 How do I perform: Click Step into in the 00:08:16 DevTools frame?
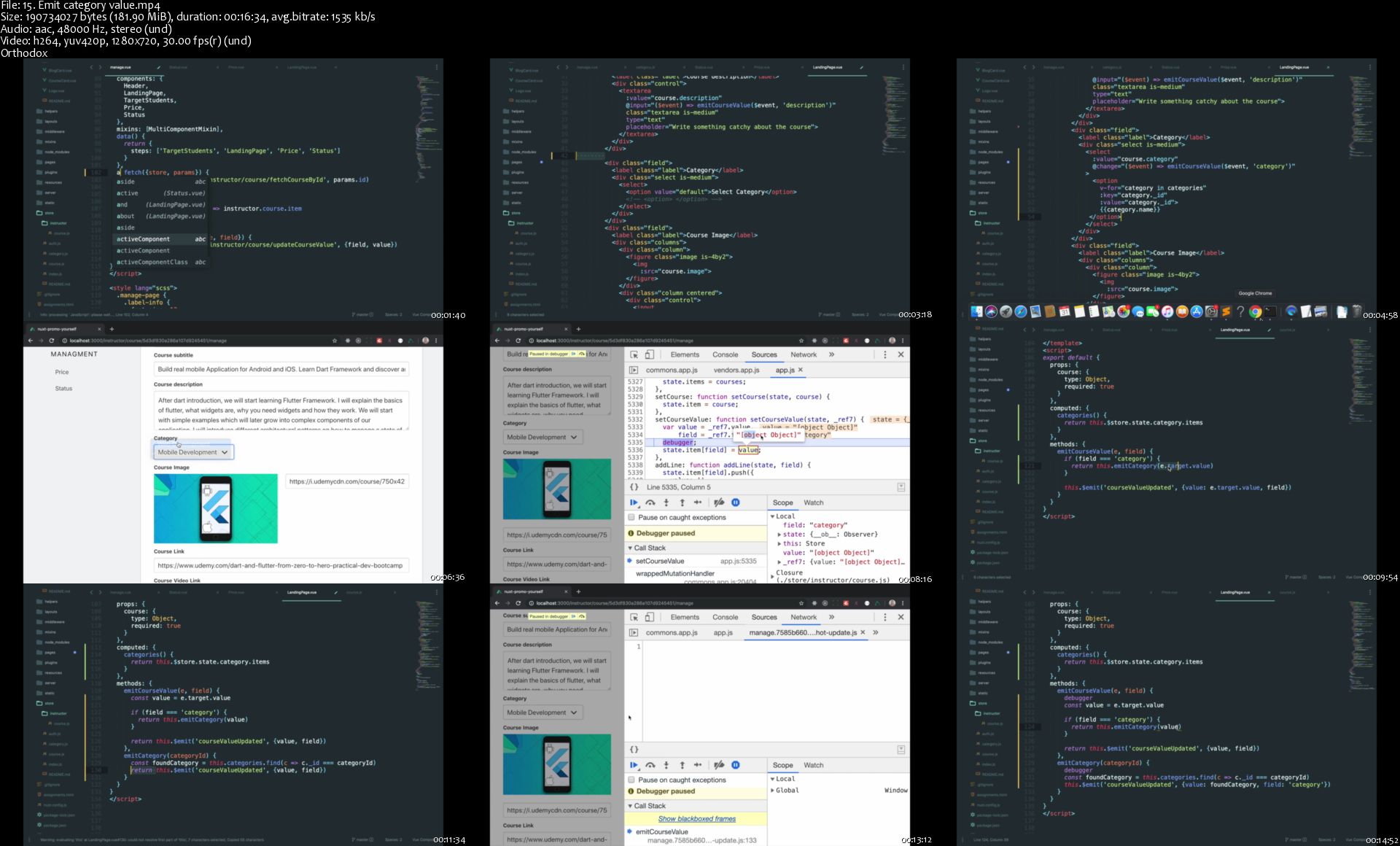pos(666,502)
